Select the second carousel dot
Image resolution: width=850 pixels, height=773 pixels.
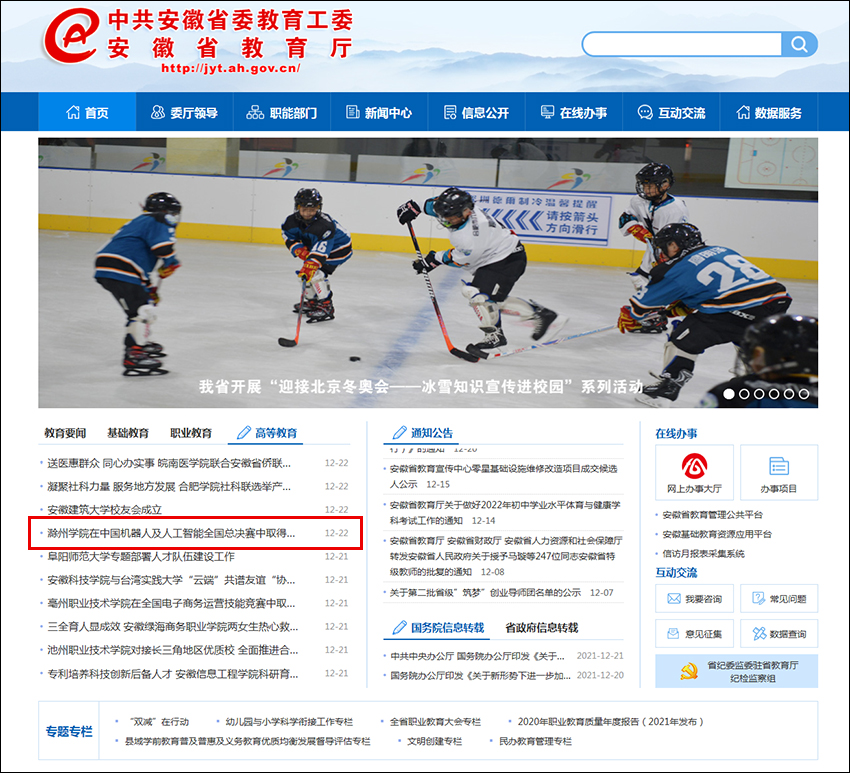[744, 394]
